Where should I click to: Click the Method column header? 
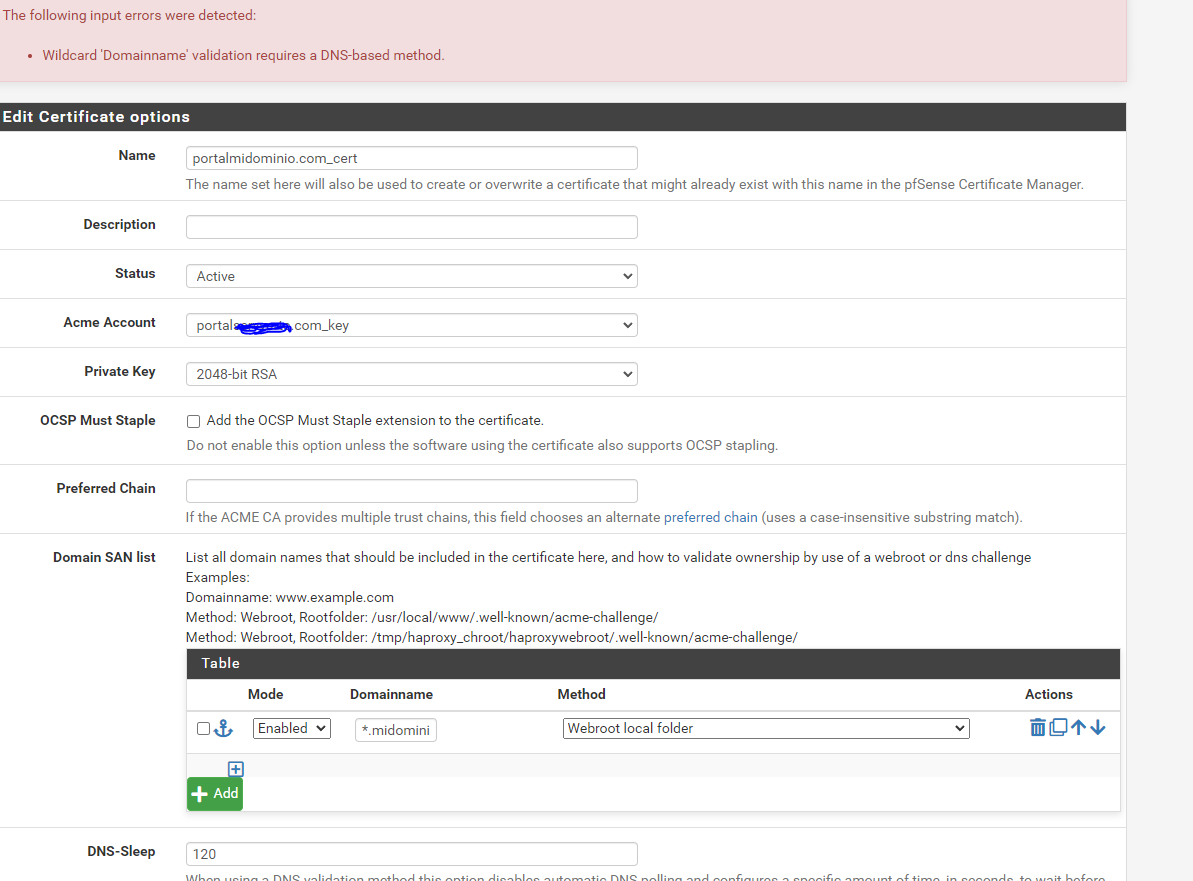(x=581, y=694)
